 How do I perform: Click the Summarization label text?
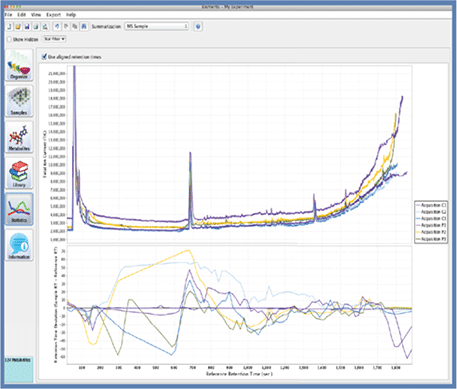[x=106, y=26]
